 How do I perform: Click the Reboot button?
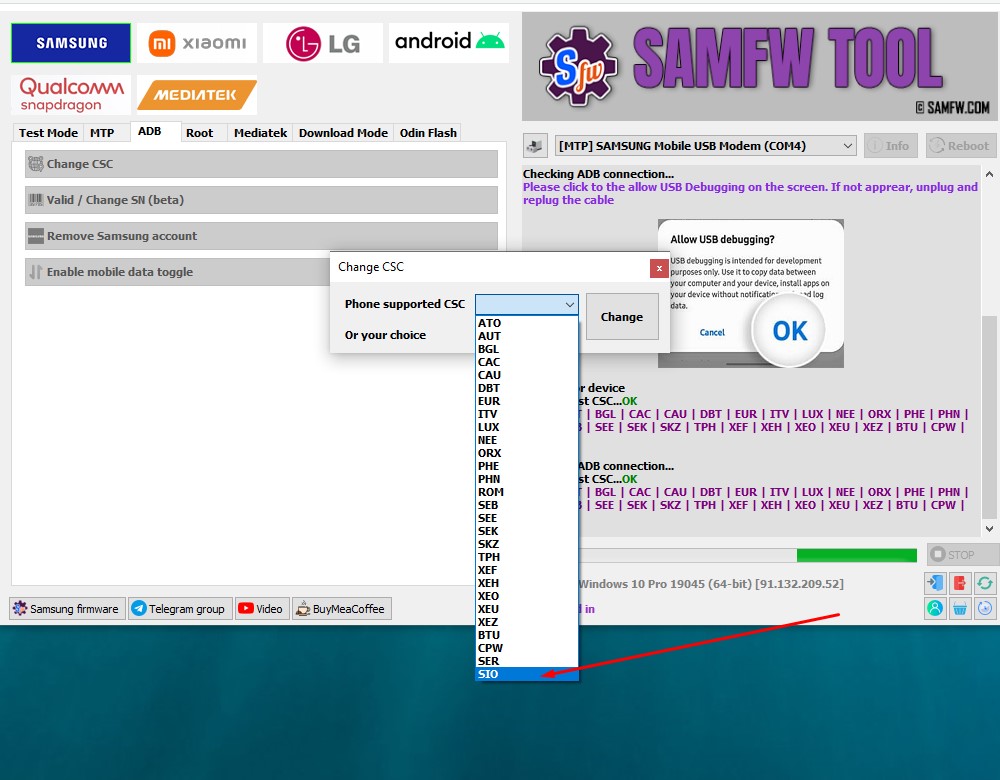click(960, 146)
